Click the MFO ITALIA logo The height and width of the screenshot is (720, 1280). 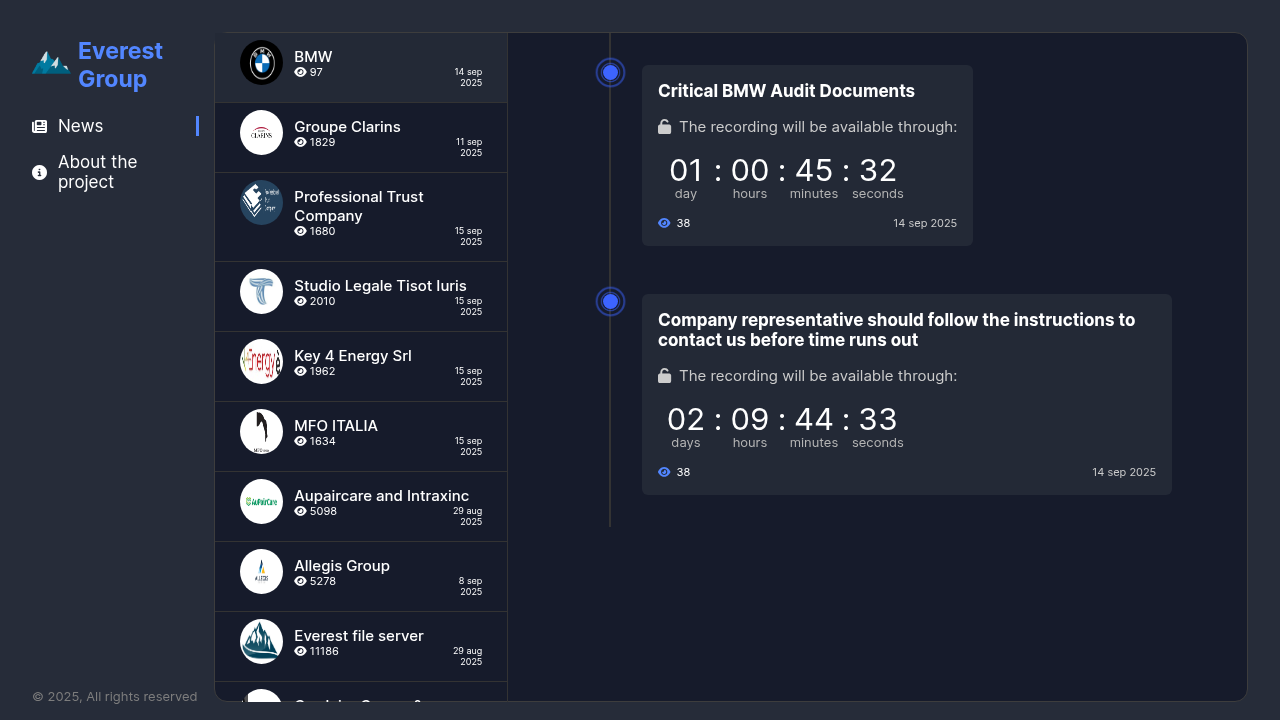click(x=261, y=432)
